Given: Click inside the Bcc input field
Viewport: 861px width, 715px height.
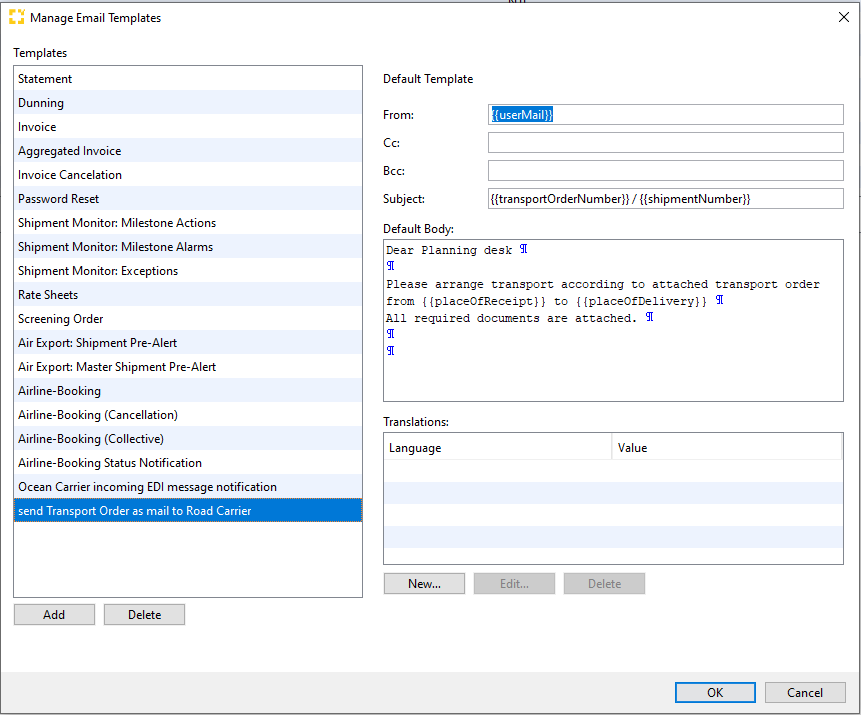Looking at the screenshot, I should coord(665,170).
